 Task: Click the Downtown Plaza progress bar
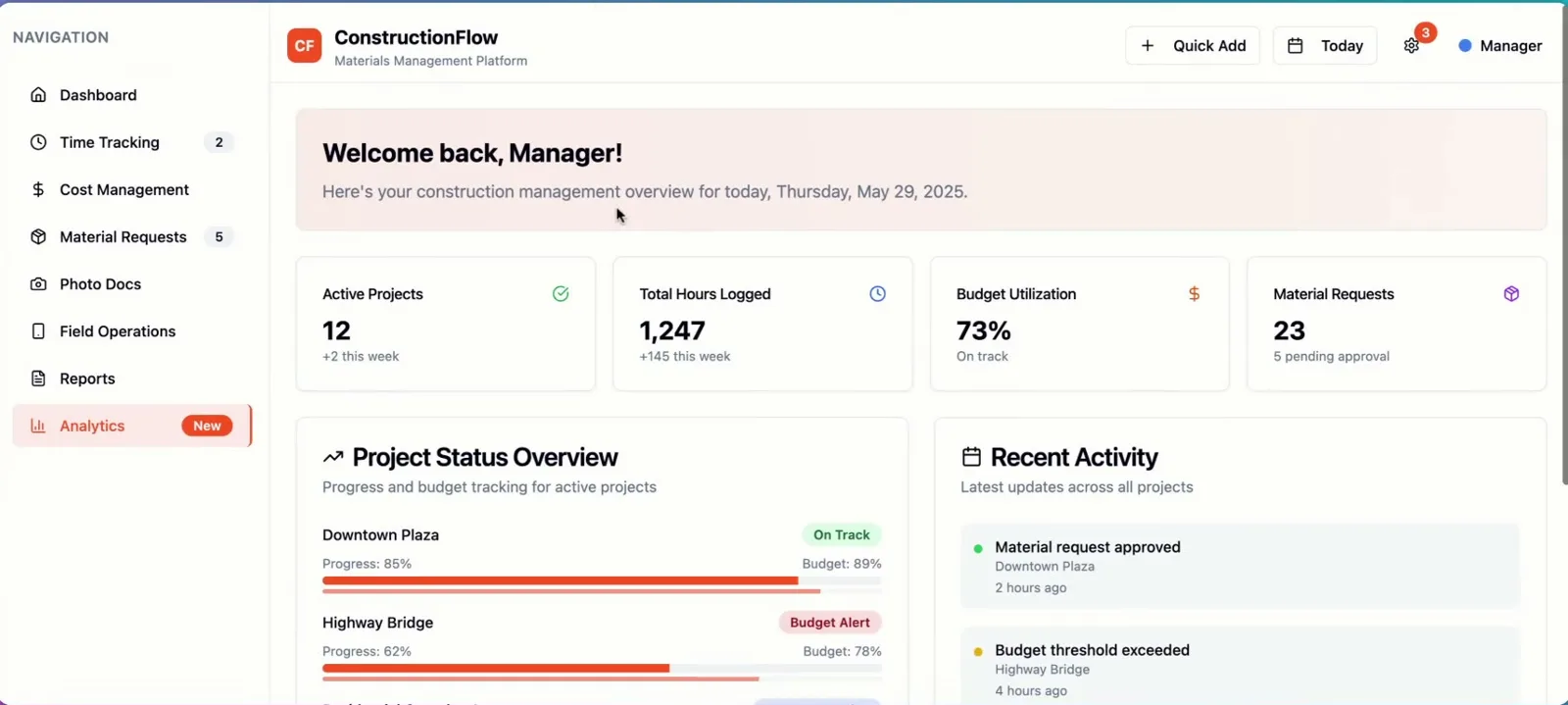pyautogui.click(x=602, y=580)
